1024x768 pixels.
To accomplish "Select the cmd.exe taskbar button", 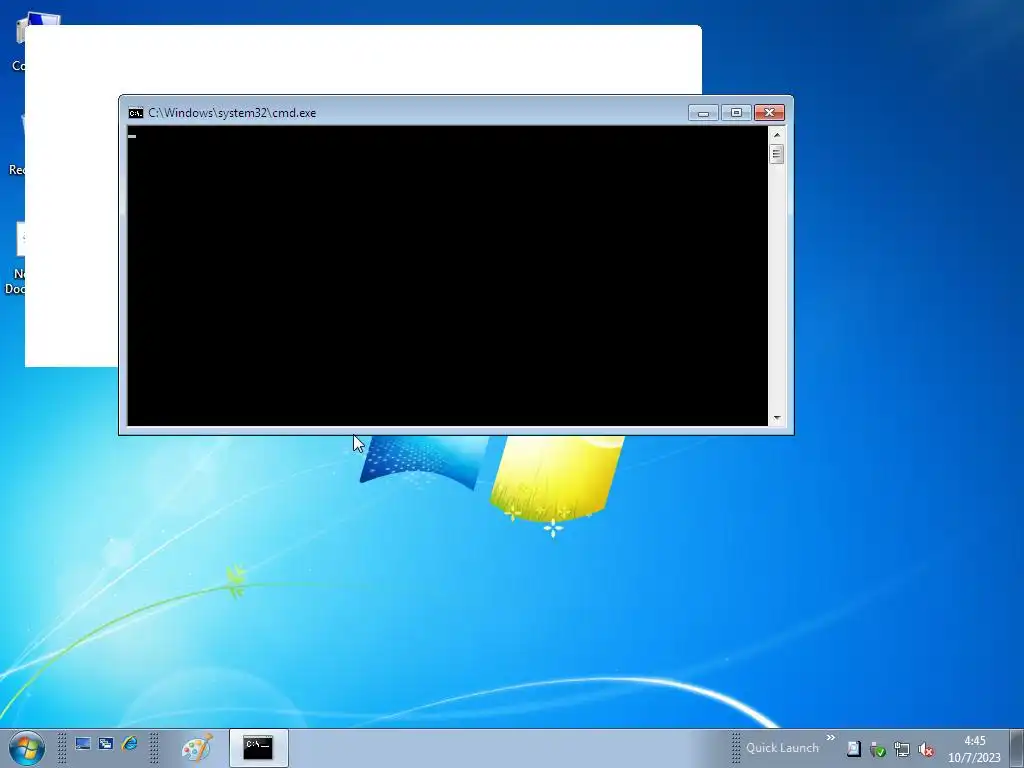I will click(259, 748).
